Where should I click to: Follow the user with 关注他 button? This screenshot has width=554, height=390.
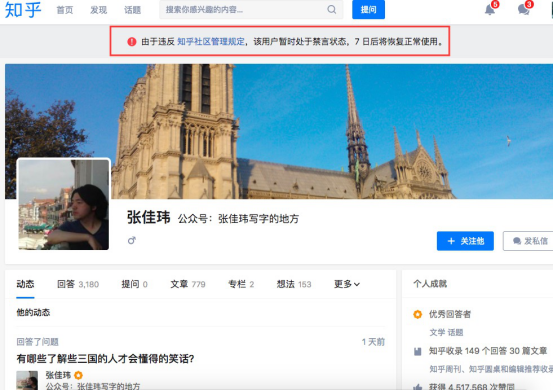(465, 241)
